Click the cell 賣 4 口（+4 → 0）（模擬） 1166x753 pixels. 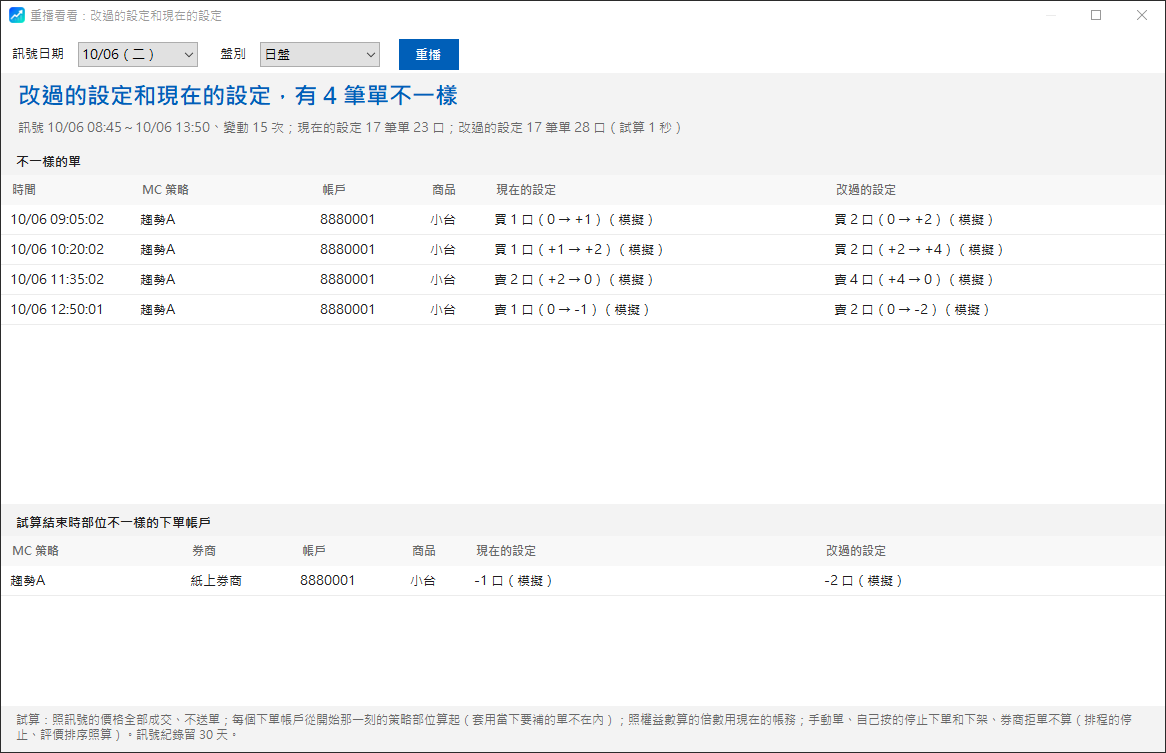coord(914,279)
